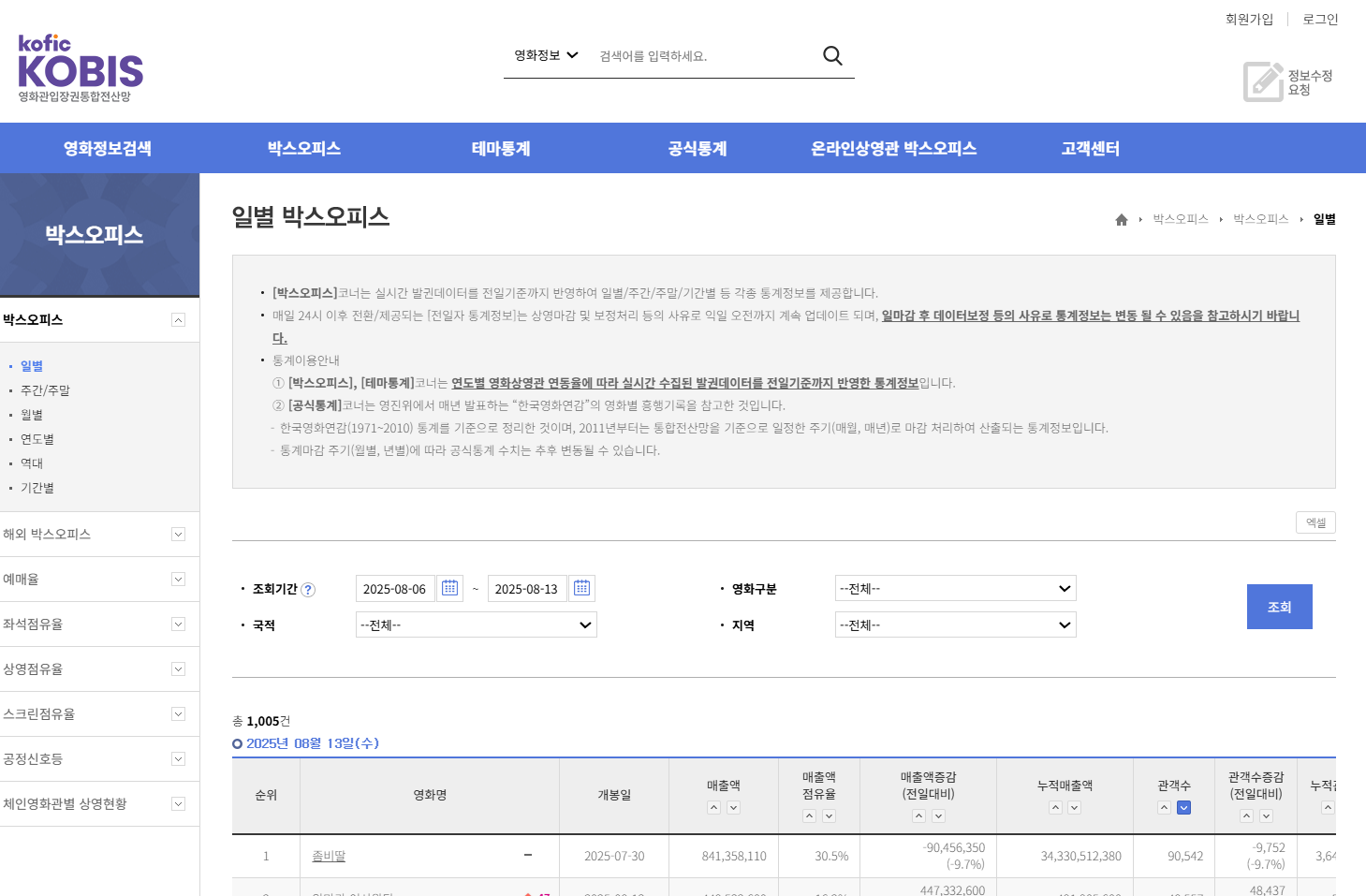Screen dimensions: 1366x896
Task: Click the 정보수정 요청 pencil icon
Action: tap(1262, 81)
